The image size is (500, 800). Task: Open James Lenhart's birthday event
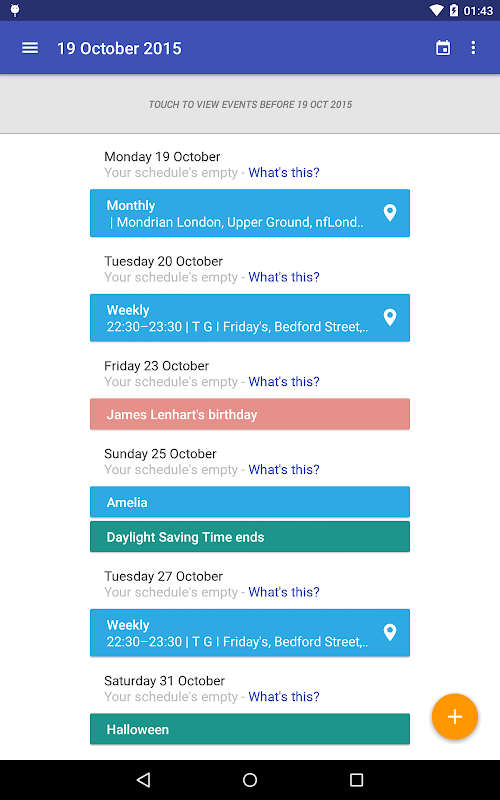point(250,414)
